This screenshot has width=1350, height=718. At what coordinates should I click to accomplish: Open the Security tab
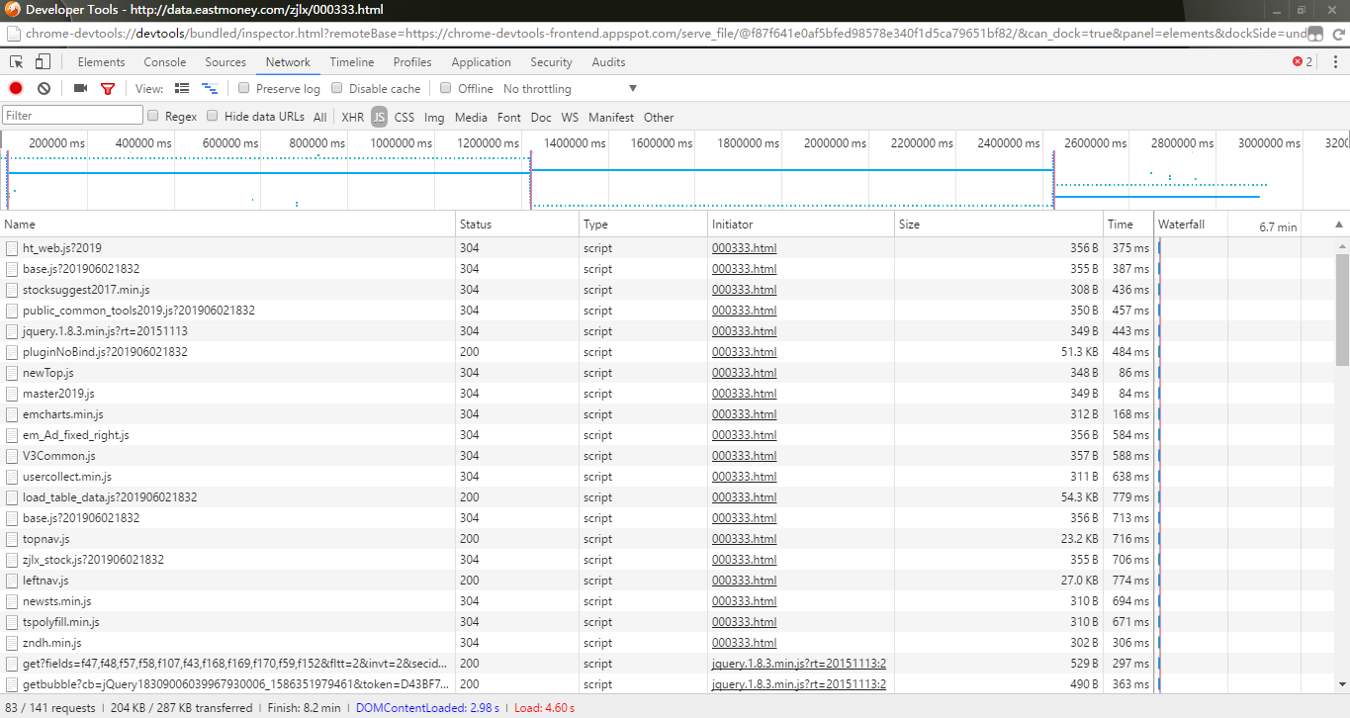551,62
